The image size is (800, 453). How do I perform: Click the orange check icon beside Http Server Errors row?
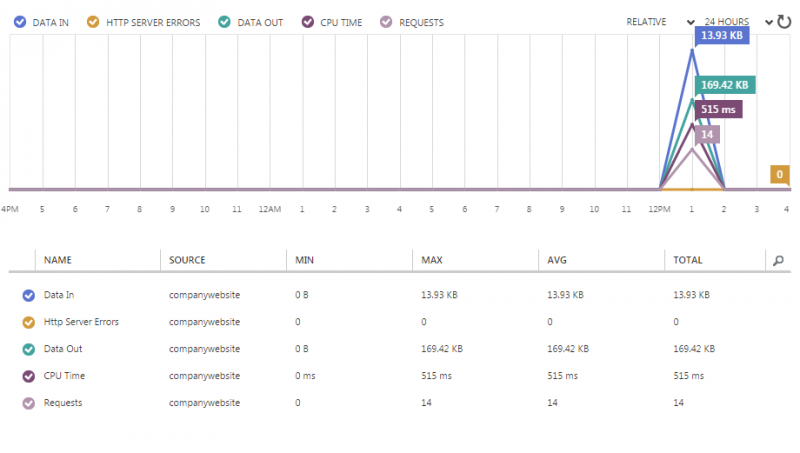28,322
